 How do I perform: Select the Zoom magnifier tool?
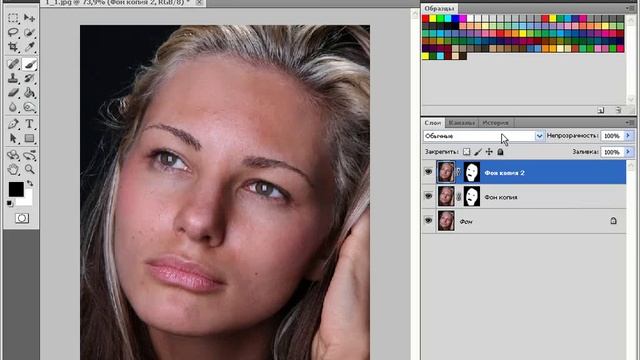click(x=29, y=169)
